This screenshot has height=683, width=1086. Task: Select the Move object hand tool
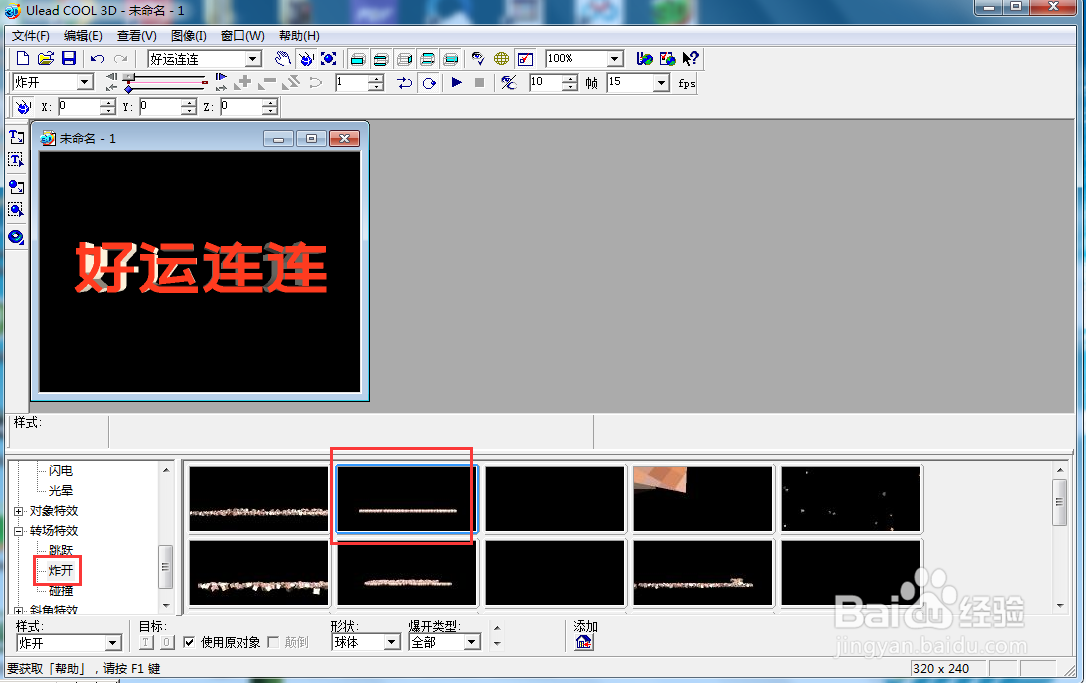click(283, 59)
